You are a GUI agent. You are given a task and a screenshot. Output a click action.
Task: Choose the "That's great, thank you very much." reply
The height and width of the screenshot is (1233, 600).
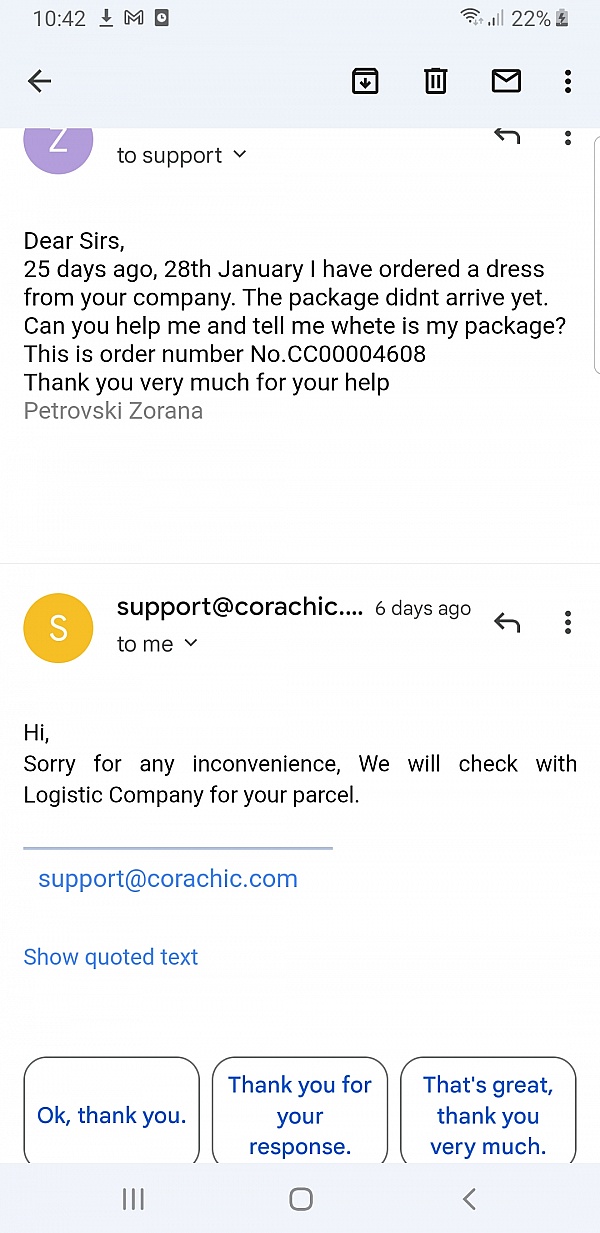pyautogui.click(x=488, y=1115)
